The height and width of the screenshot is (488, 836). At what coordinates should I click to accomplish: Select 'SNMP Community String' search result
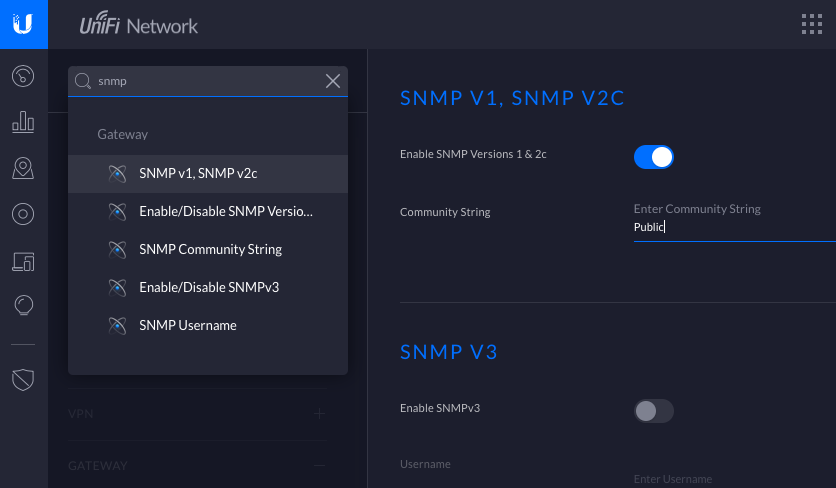pyautogui.click(x=210, y=249)
